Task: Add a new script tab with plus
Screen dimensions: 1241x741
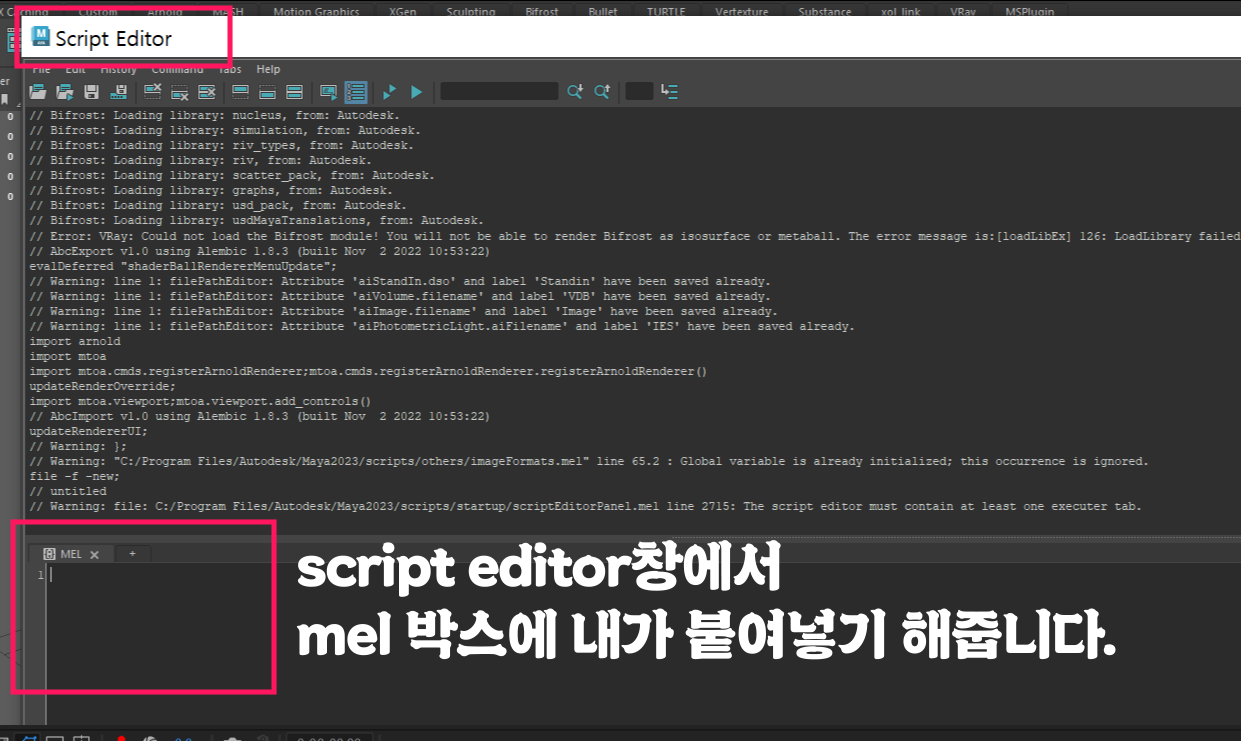Action: click(x=132, y=554)
